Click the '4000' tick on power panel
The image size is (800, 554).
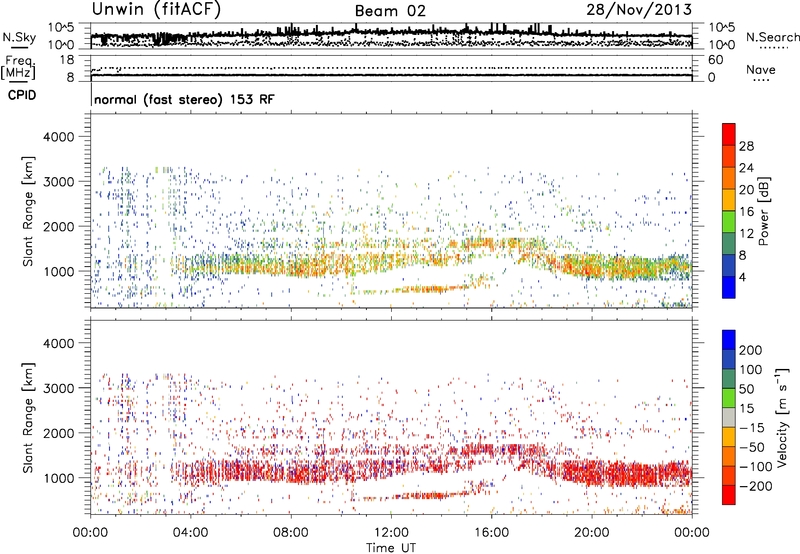(58, 137)
